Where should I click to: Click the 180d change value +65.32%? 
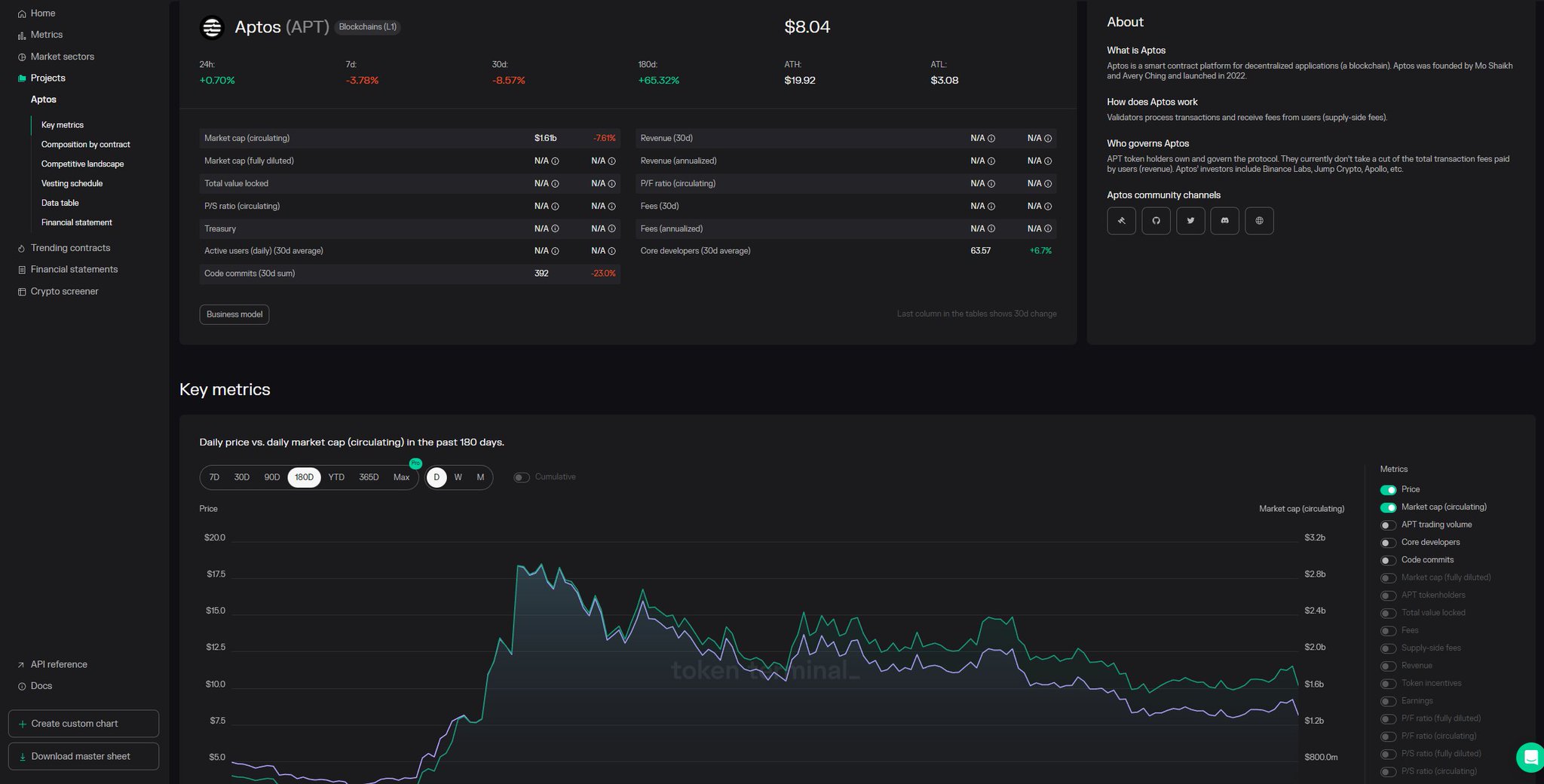[659, 81]
